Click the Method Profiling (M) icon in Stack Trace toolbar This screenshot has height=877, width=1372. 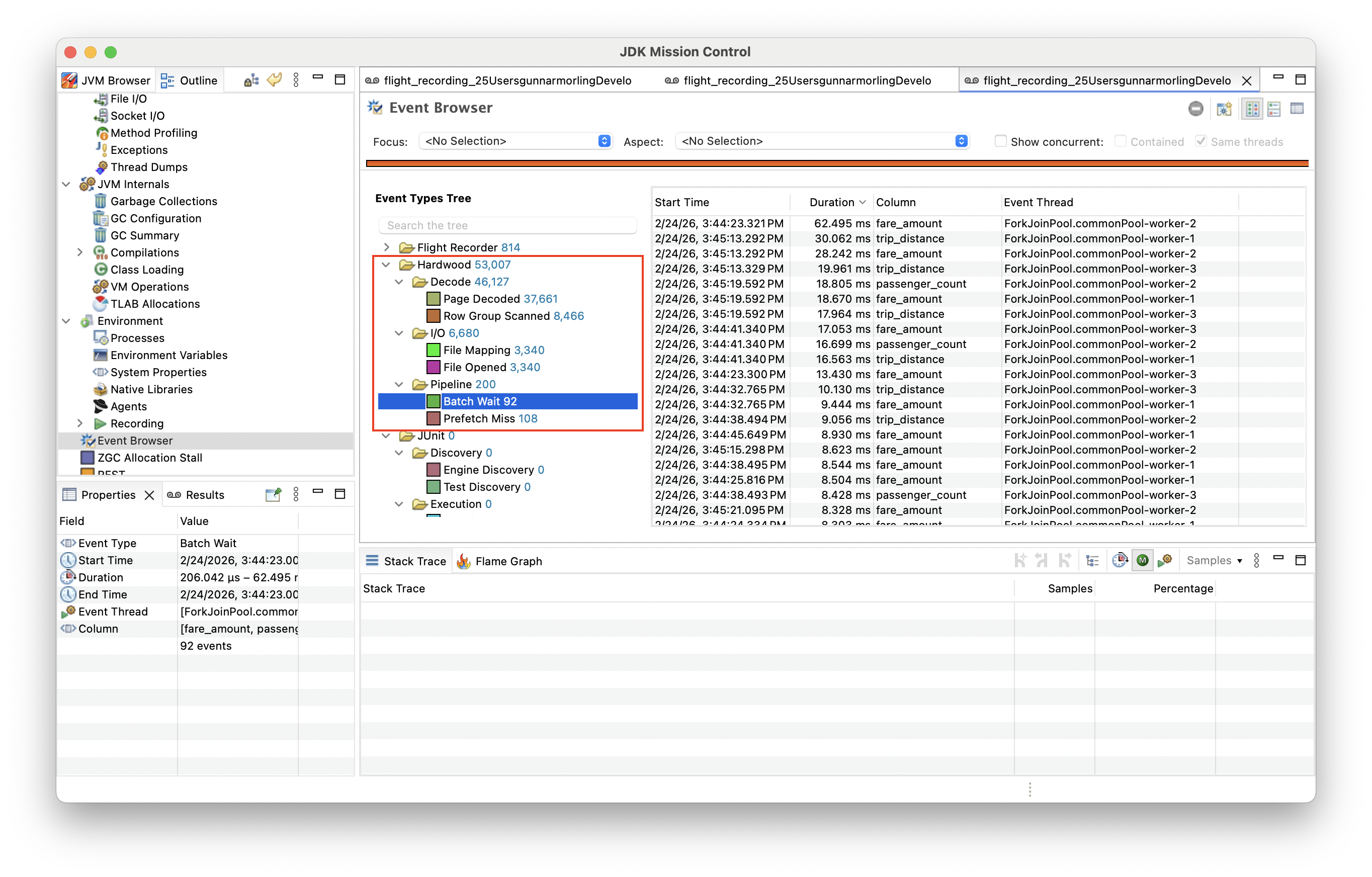tap(1142, 560)
